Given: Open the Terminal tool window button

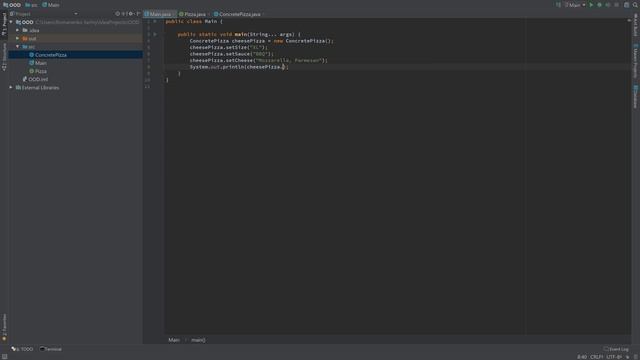Looking at the screenshot, I should click(x=51, y=349).
